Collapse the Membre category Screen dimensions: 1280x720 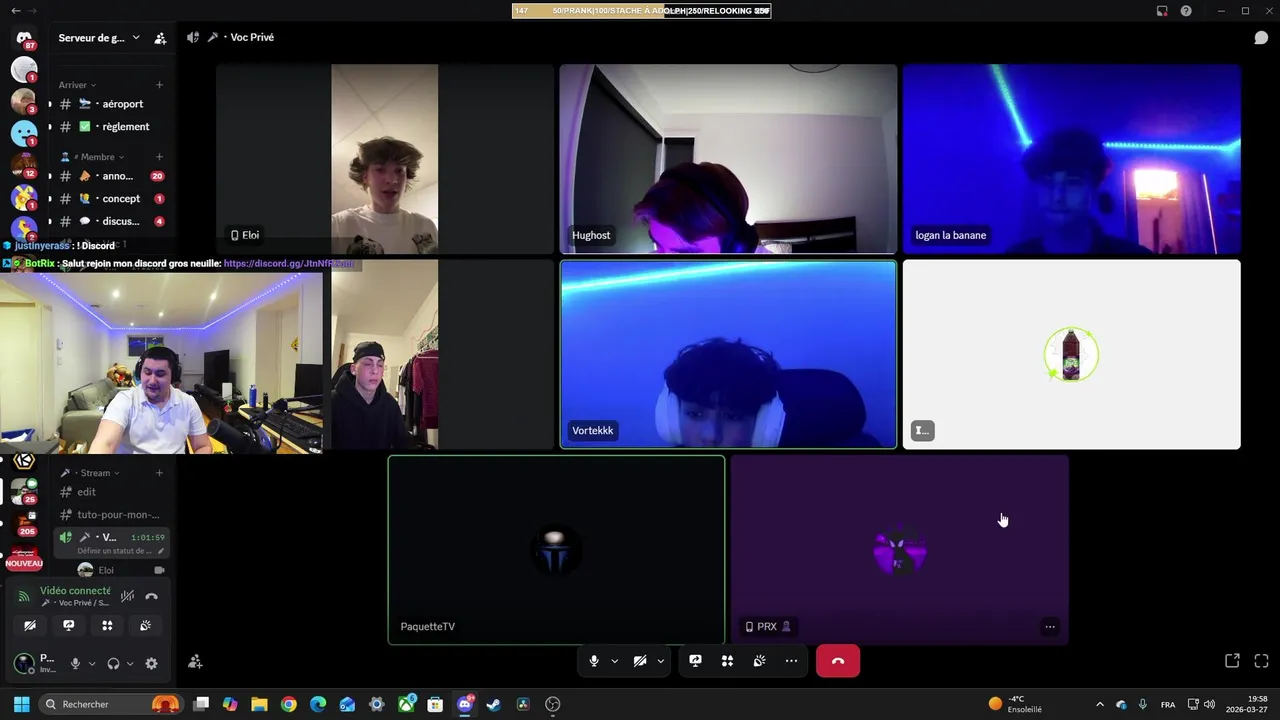point(93,157)
